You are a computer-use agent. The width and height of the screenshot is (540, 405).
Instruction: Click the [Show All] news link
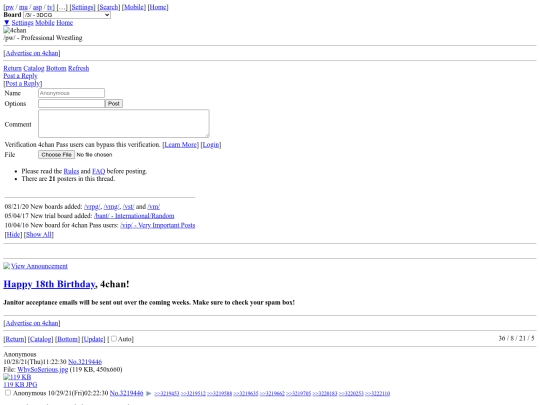[x=39, y=235]
